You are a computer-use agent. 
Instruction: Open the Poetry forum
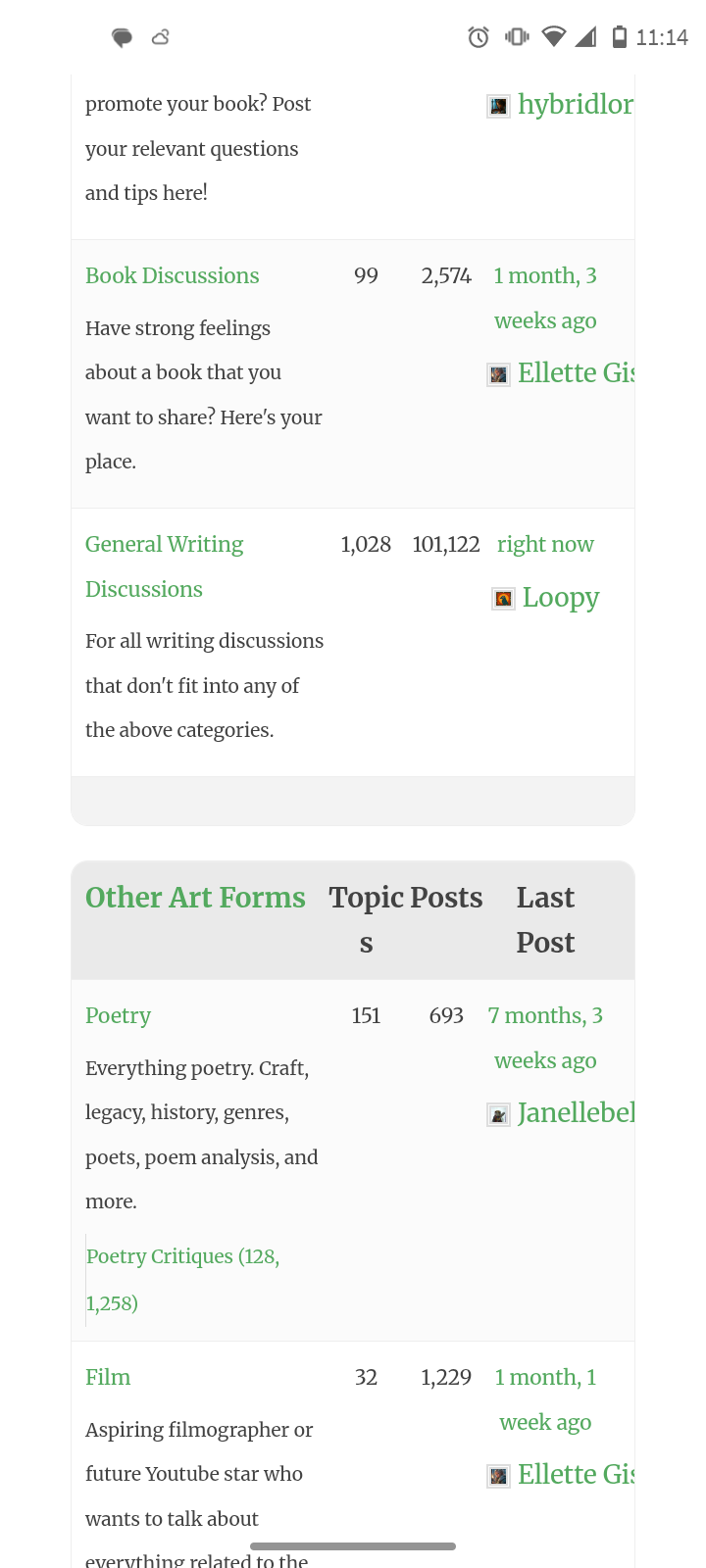[118, 1015]
